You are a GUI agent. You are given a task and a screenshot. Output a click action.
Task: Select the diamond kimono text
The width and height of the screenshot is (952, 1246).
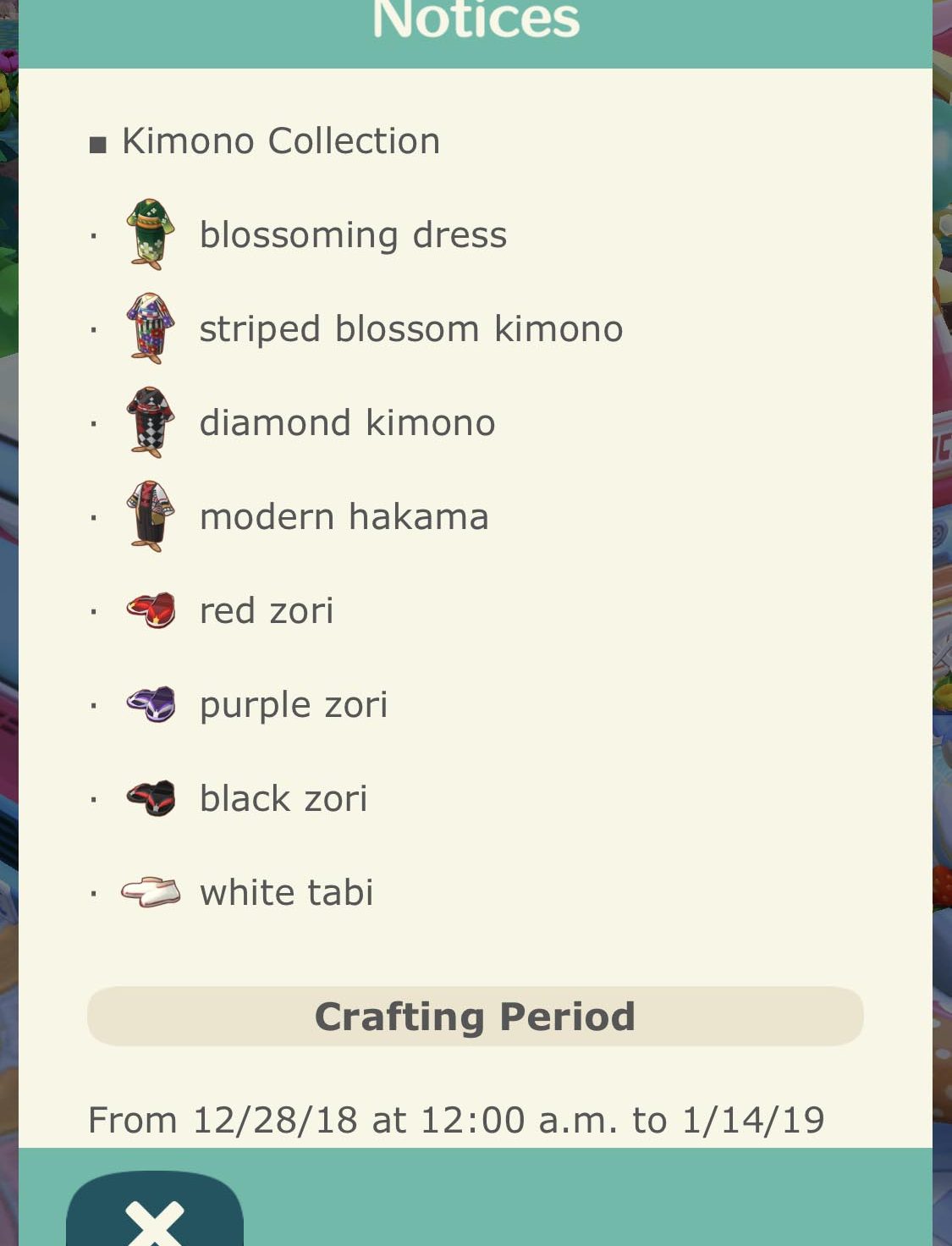click(x=347, y=422)
